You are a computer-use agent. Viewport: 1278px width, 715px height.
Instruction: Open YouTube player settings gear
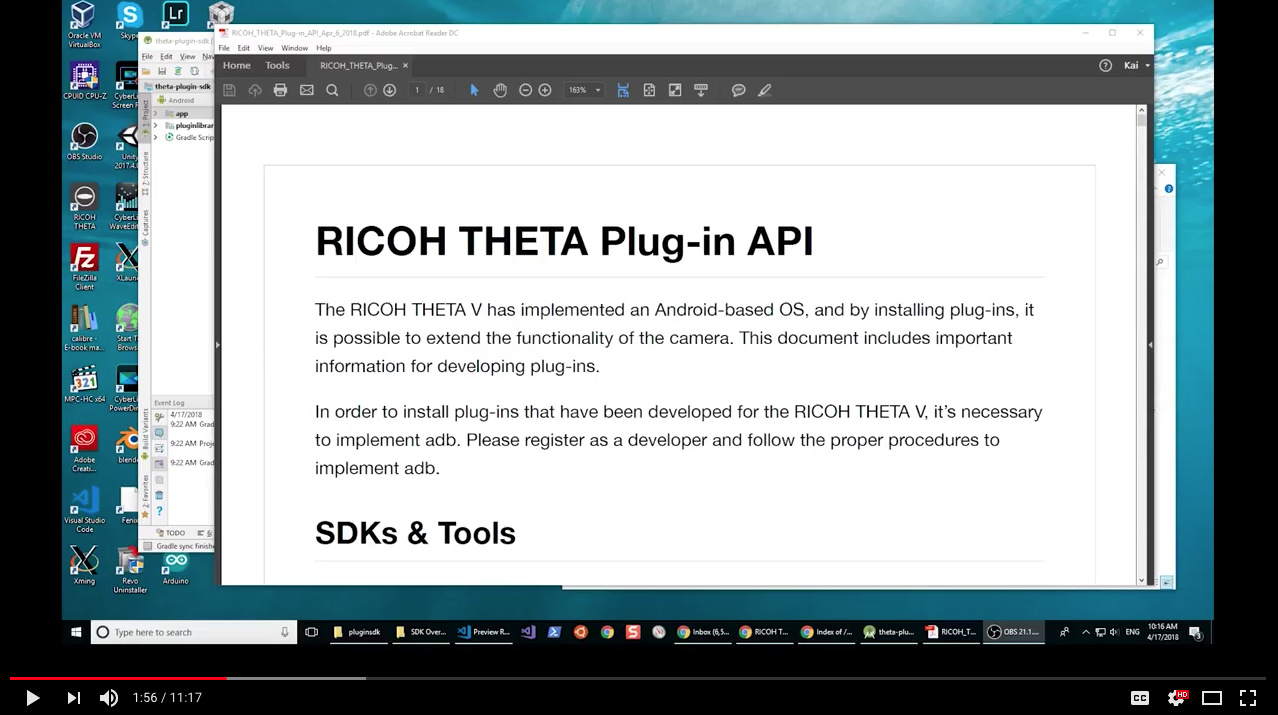point(1177,698)
